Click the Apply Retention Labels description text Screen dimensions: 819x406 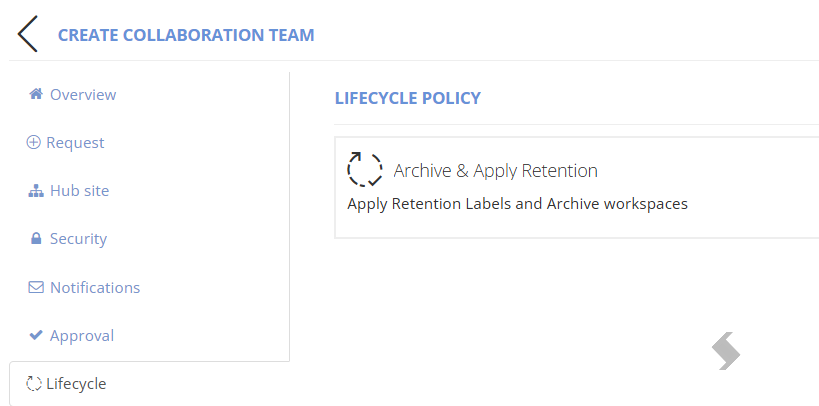tap(517, 204)
